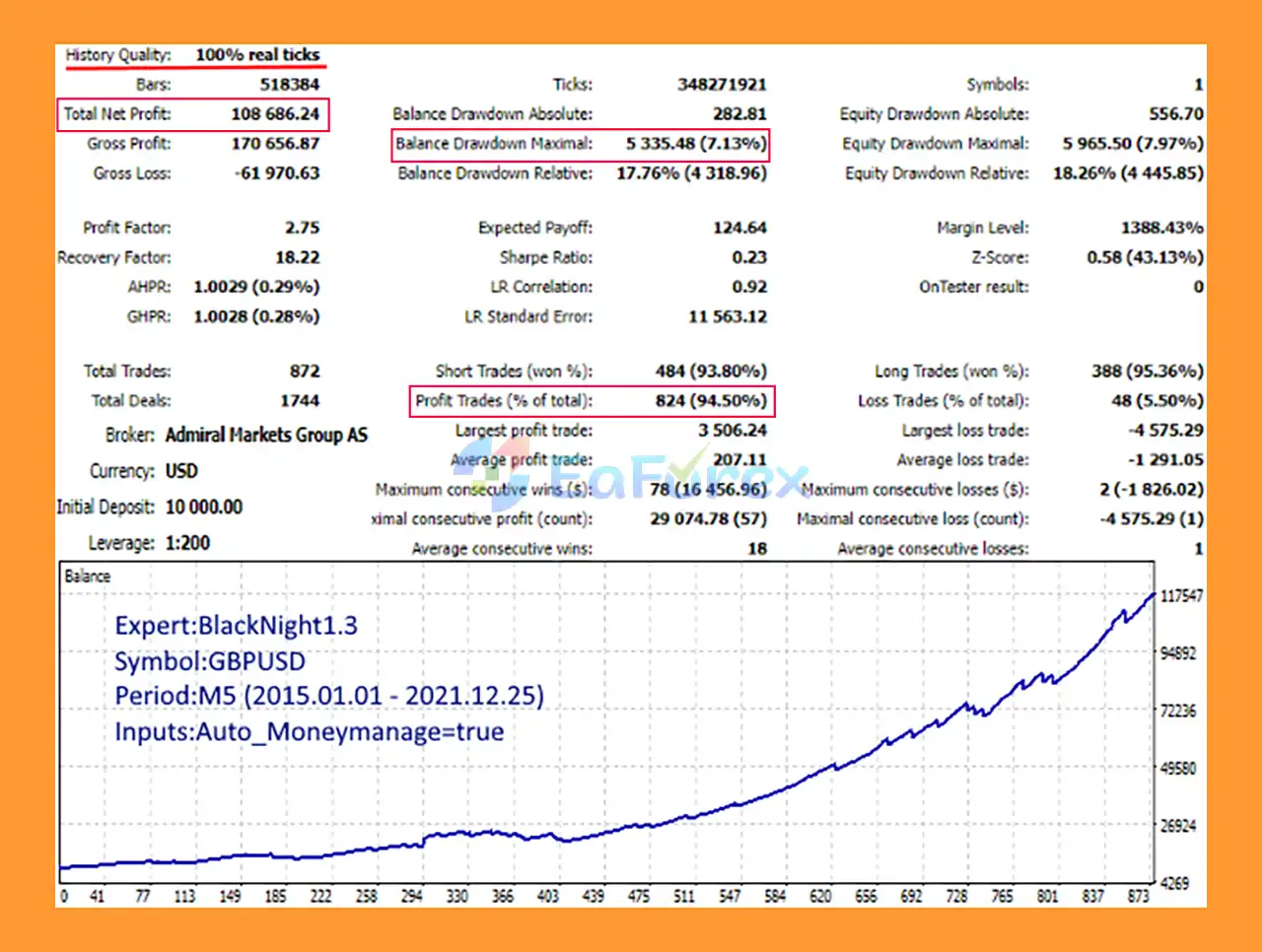1262x952 pixels.
Task: Click the Symbol:GBPUSD text on chart
Action: click(x=210, y=661)
